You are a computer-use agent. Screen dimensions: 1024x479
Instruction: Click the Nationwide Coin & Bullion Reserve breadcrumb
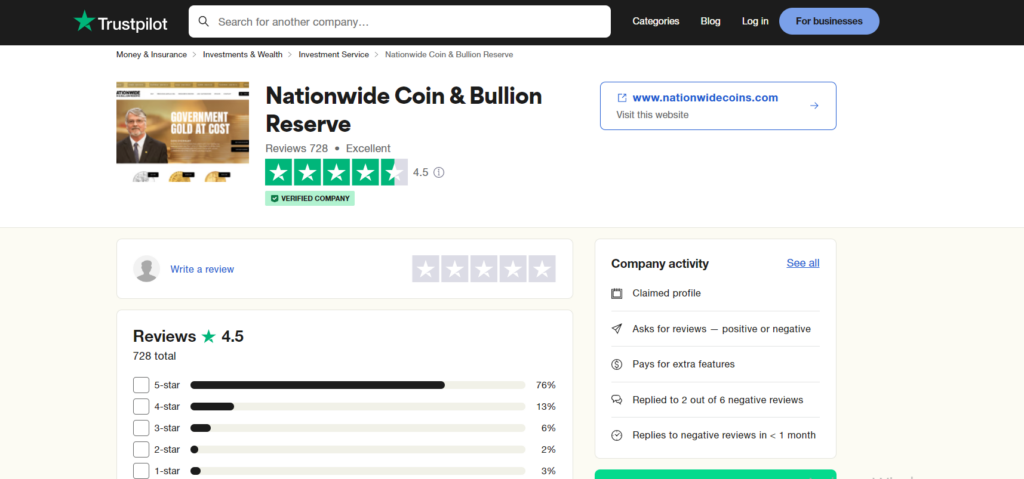449,55
